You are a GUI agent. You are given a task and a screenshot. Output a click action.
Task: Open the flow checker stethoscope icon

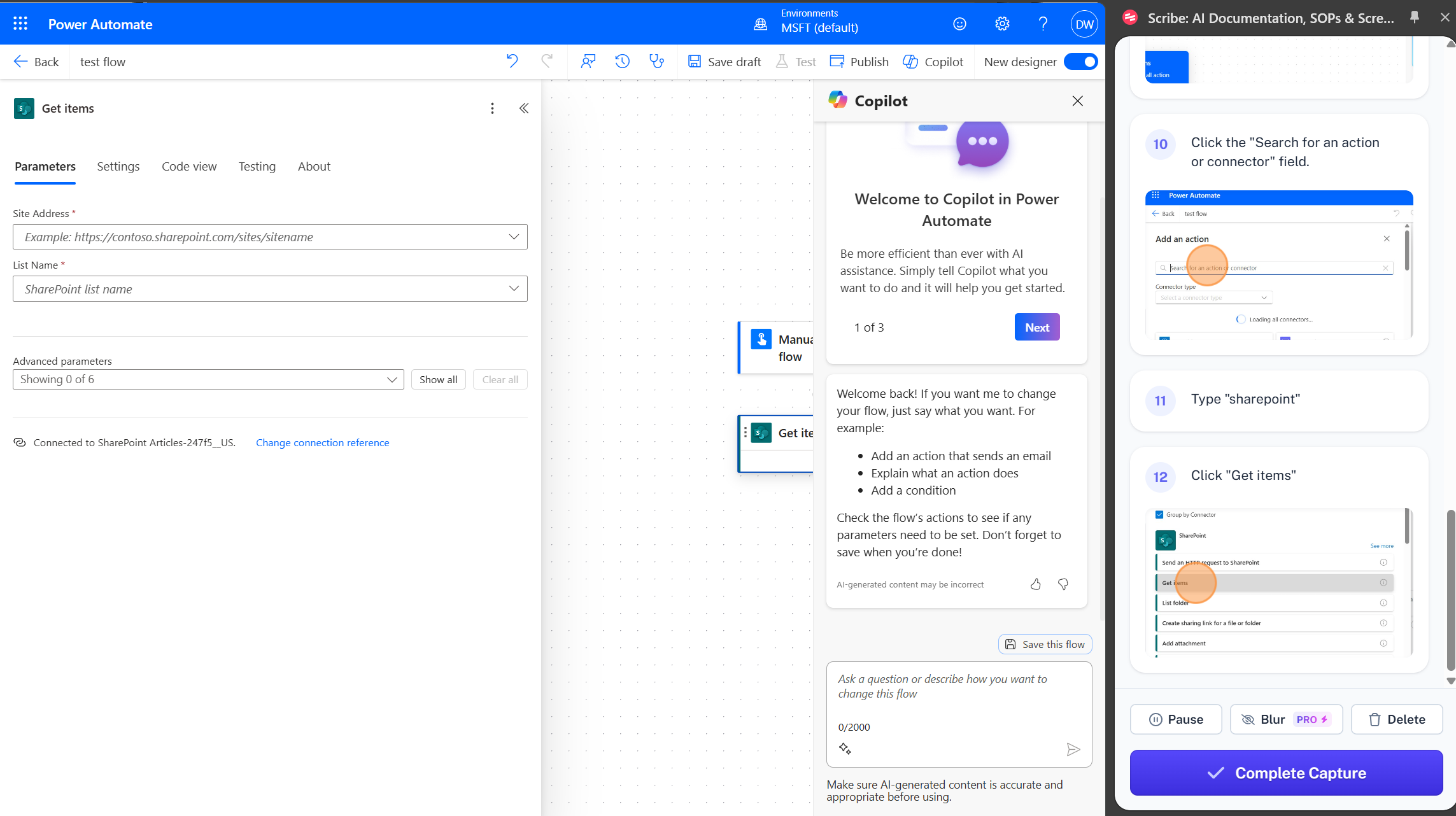coord(656,61)
